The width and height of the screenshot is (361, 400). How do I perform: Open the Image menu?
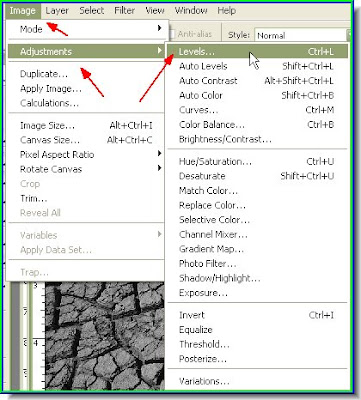pos(23,11)
